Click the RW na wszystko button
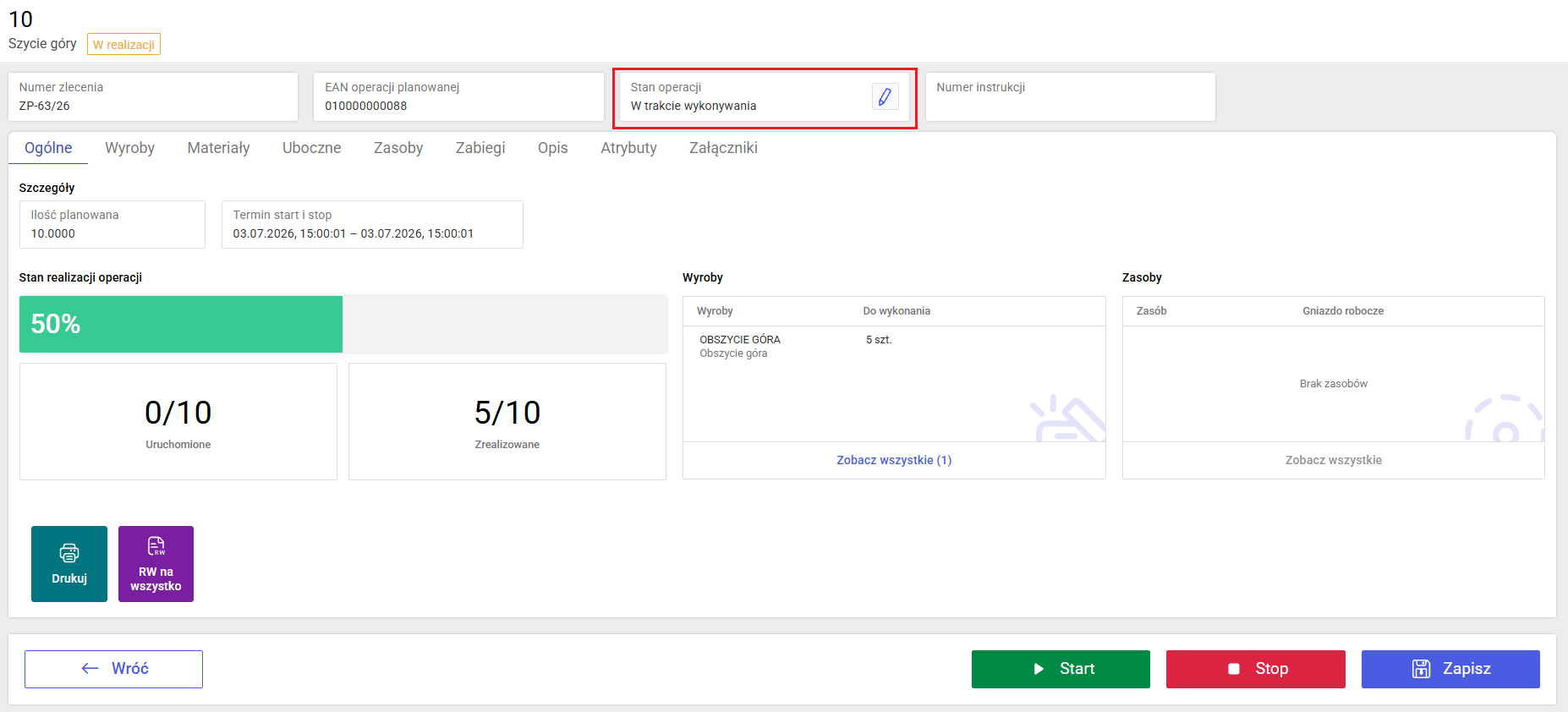The width and height of the screenshot is (1568, 712). [156, 564]
